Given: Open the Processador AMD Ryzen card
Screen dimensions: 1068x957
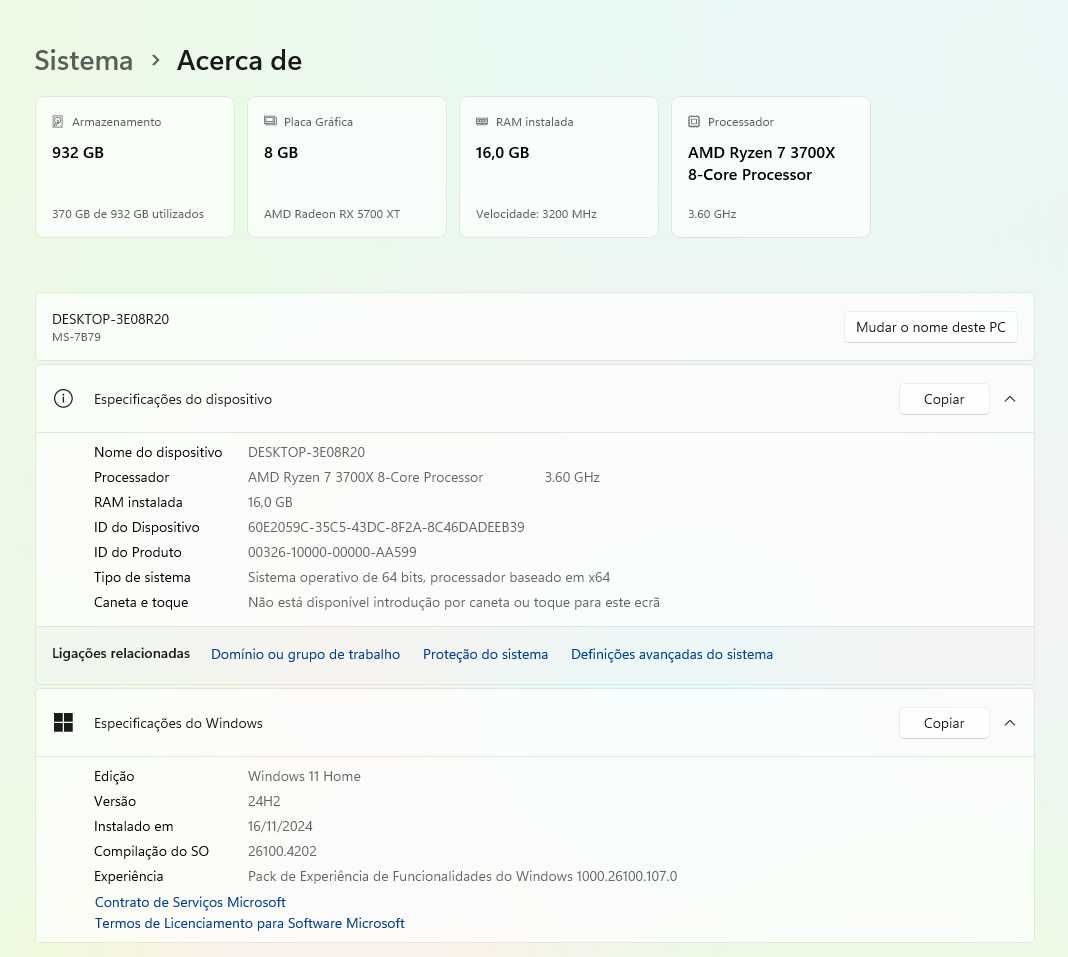Looking at the screenshot, I should click(x=771, y=167).
